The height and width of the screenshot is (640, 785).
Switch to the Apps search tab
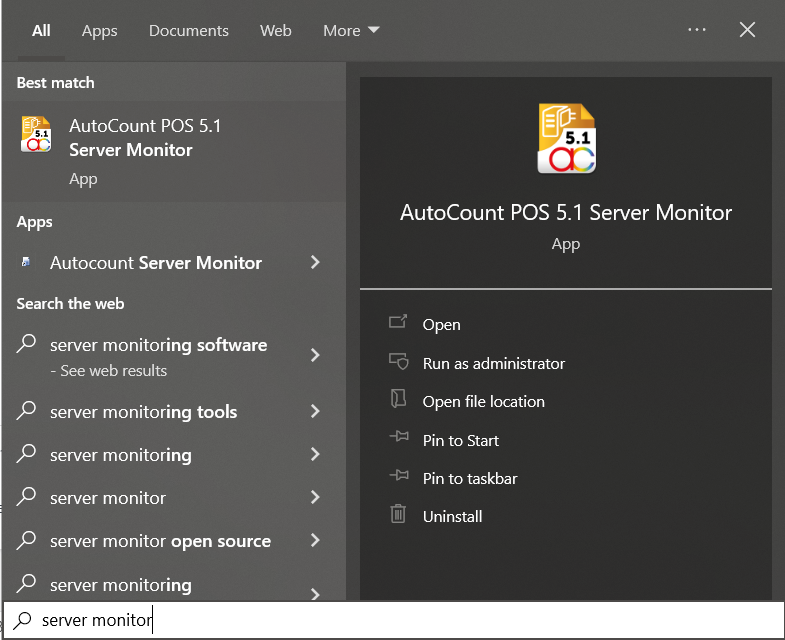pos(99,31)
